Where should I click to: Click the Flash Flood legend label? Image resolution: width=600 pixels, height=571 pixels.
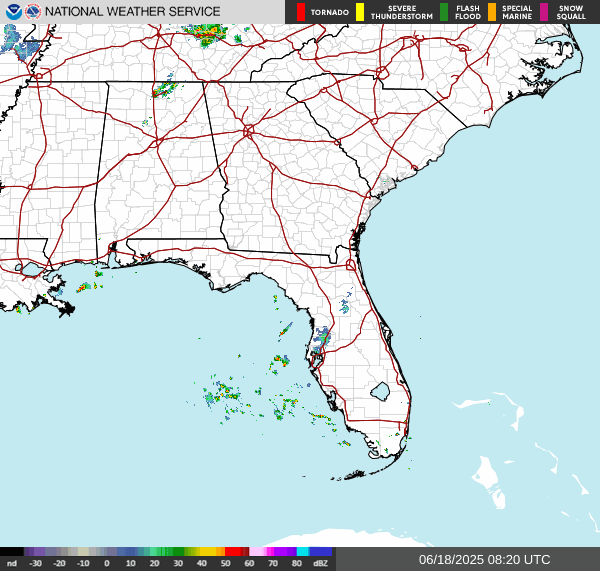[468, 13]
